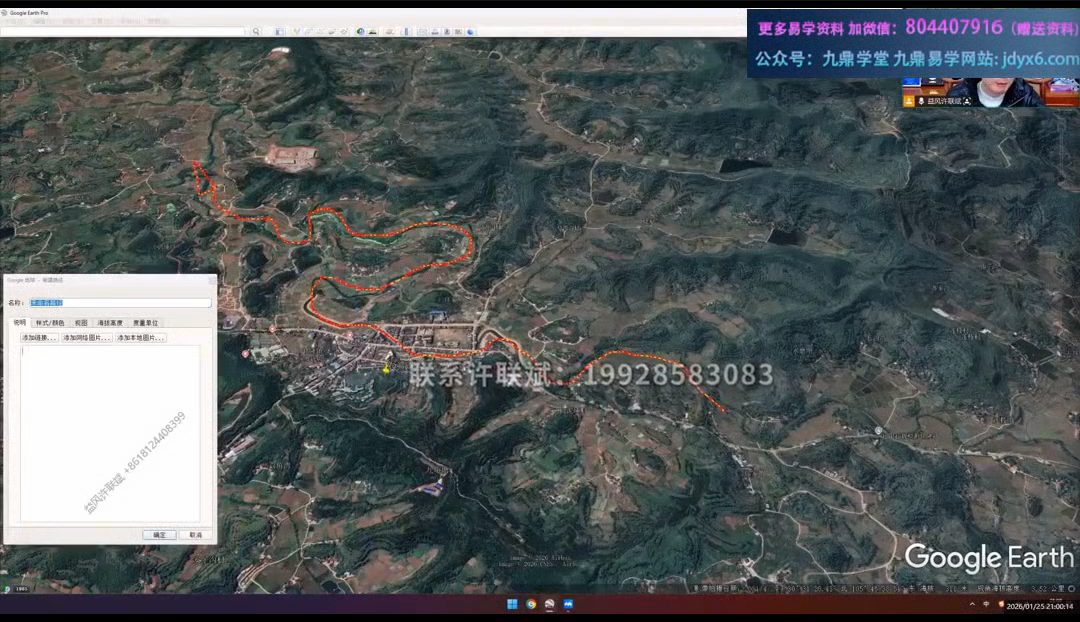Expand hidden system tray icons chevron
This screenshot has height=622, width=1080.
(972, 604)
